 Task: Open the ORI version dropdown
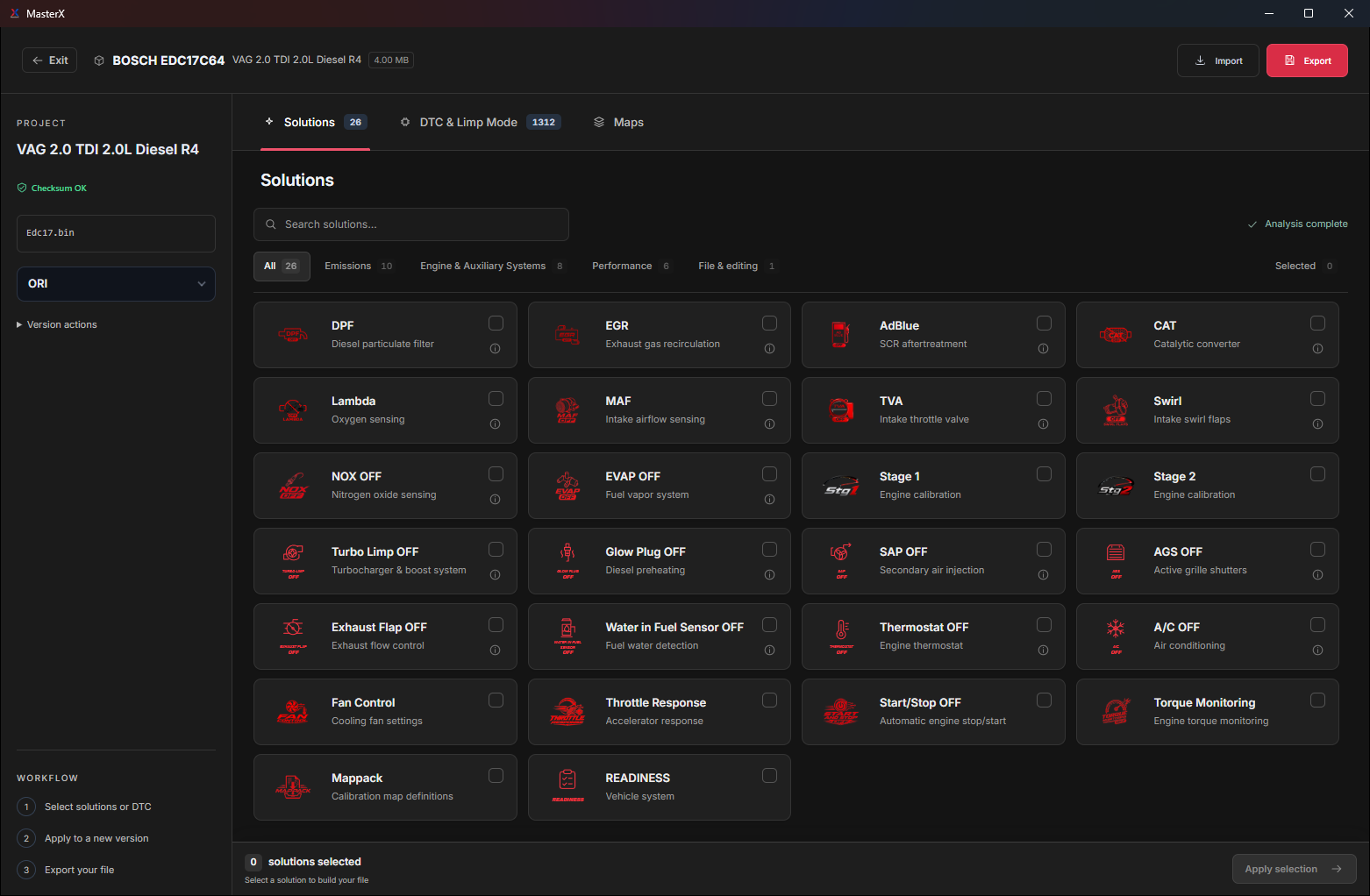point(116,284)
